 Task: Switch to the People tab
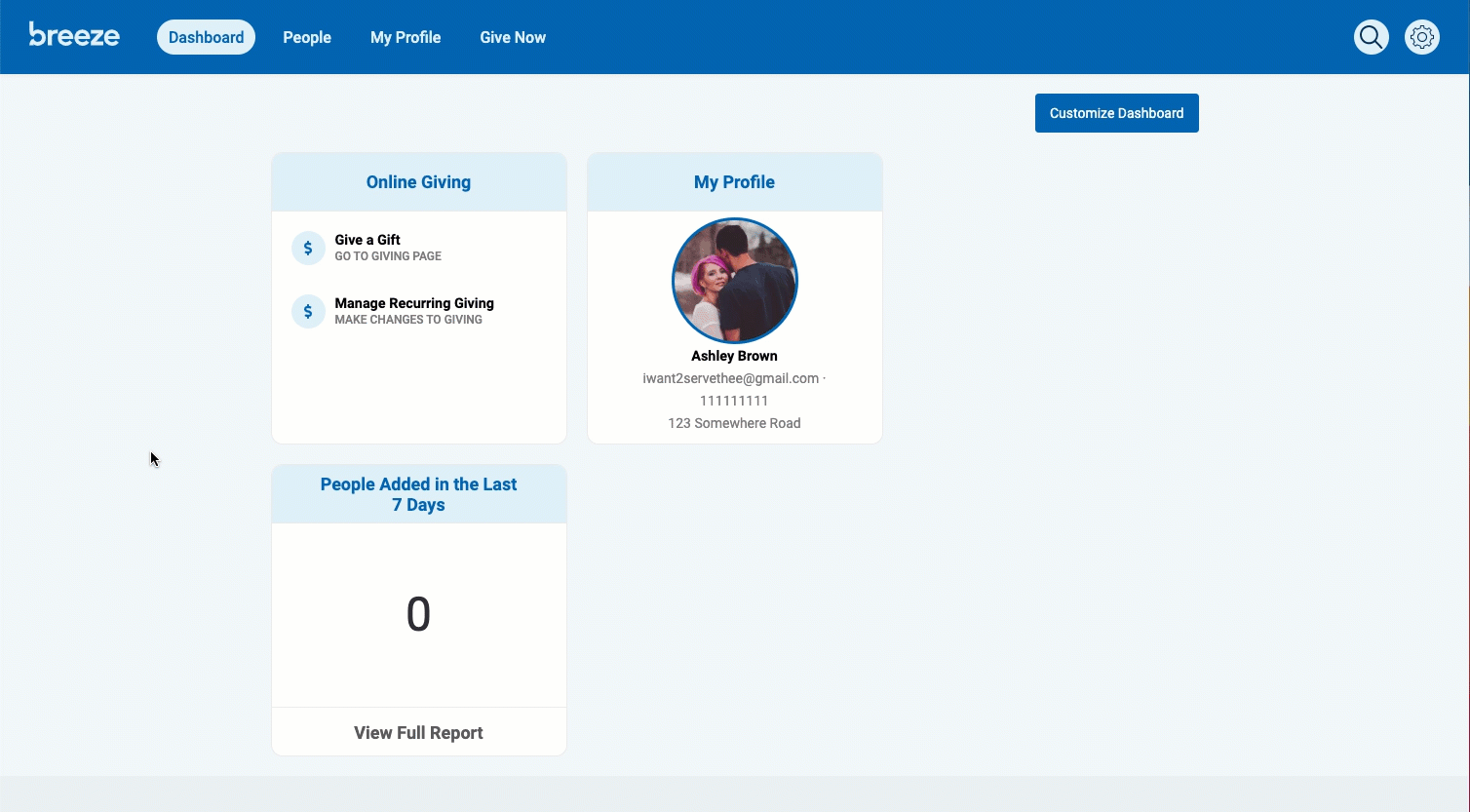click(307, 37)
